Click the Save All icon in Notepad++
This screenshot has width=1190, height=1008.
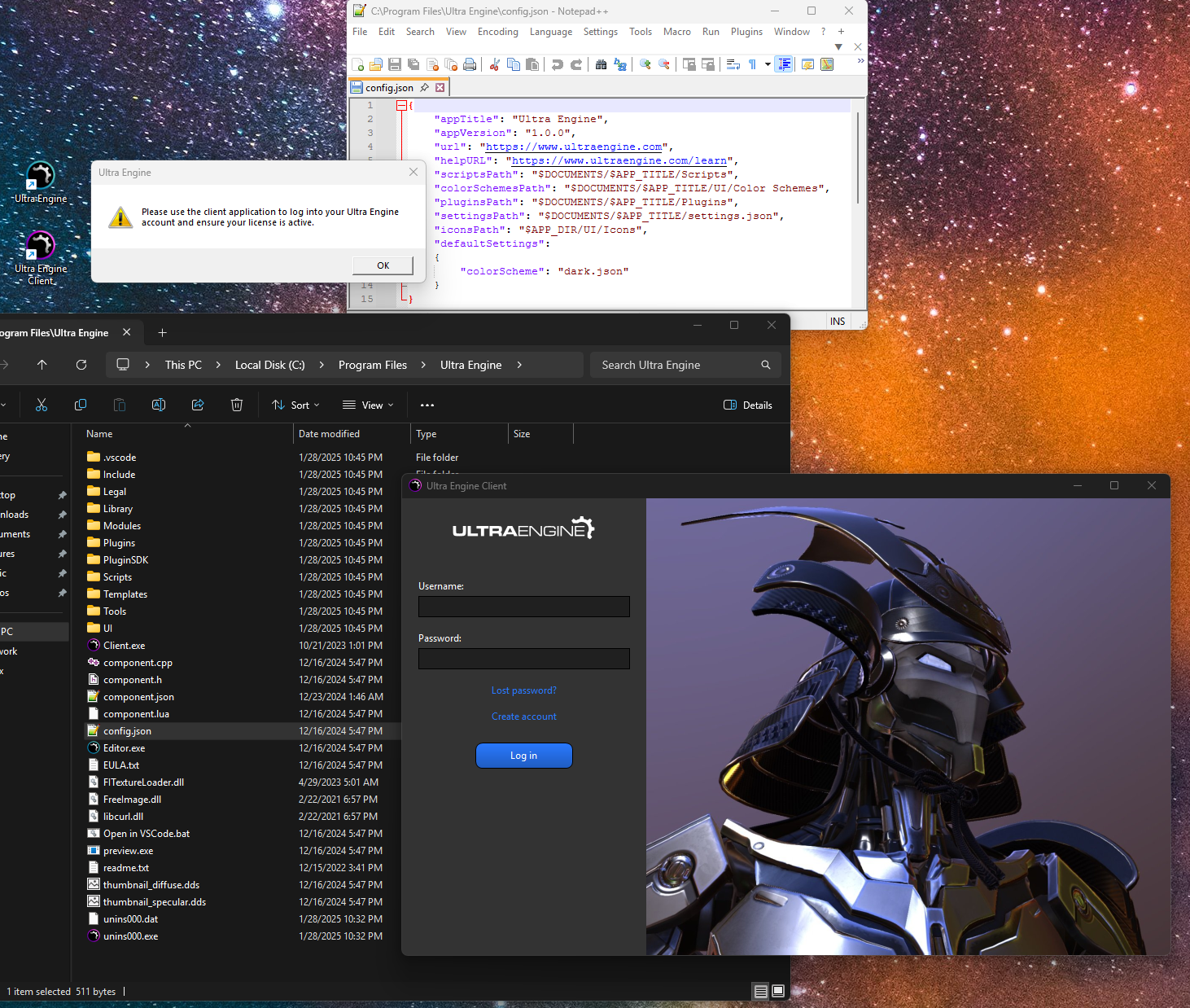(413, 64)
